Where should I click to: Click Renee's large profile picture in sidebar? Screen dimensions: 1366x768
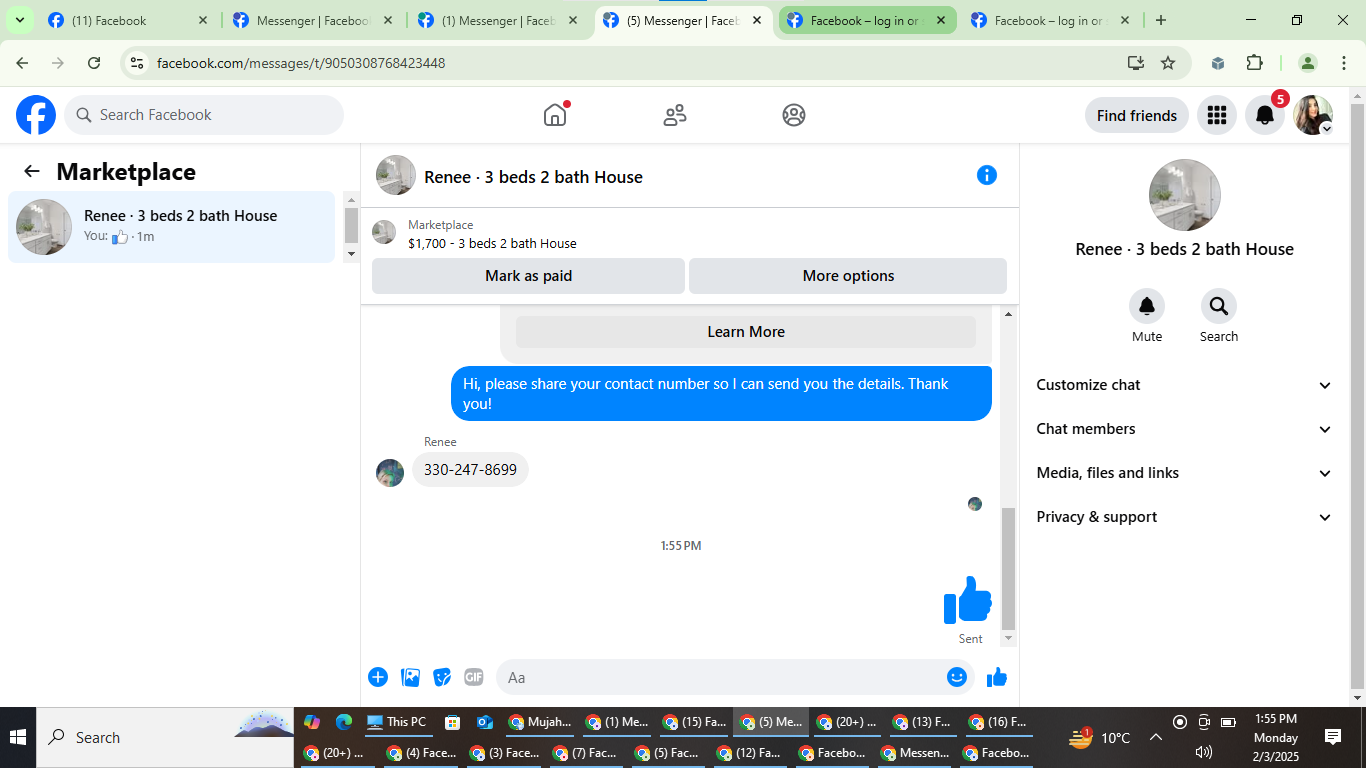[1185, 195]
